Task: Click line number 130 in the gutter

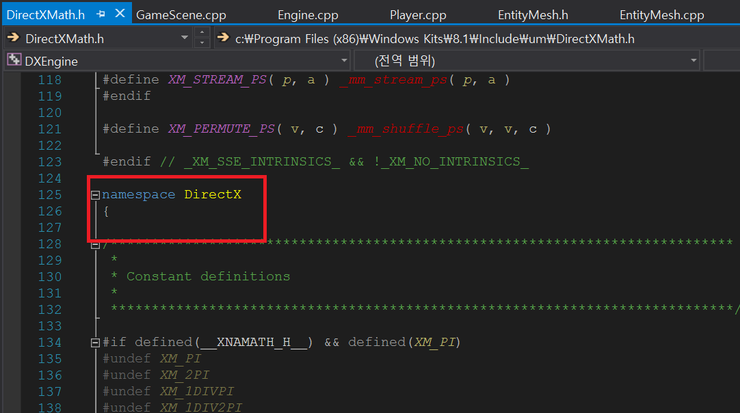Action: (50, 277)
